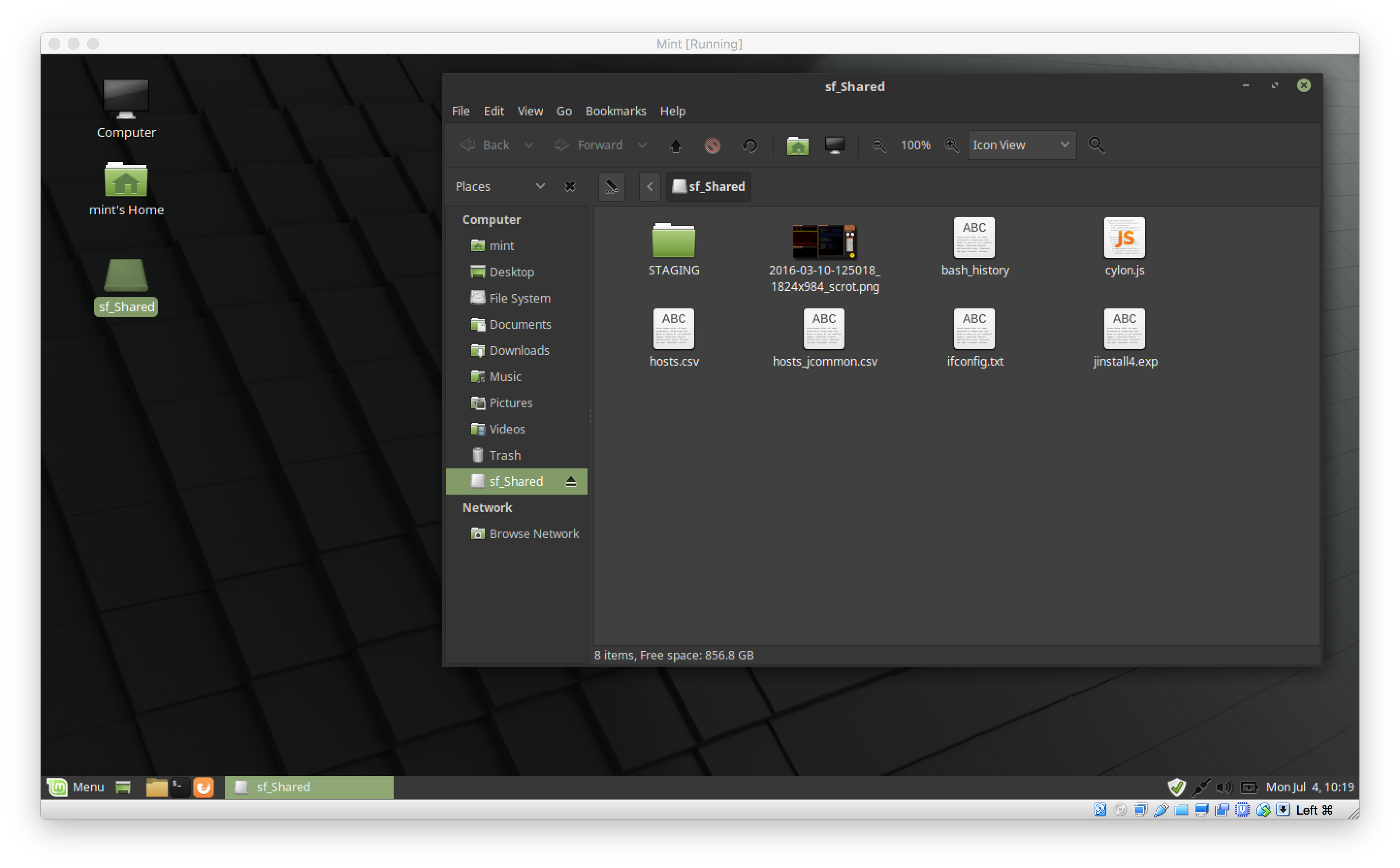Click the Forward button
Viewport: 1400px width, 868px height.
pos(589,145)
